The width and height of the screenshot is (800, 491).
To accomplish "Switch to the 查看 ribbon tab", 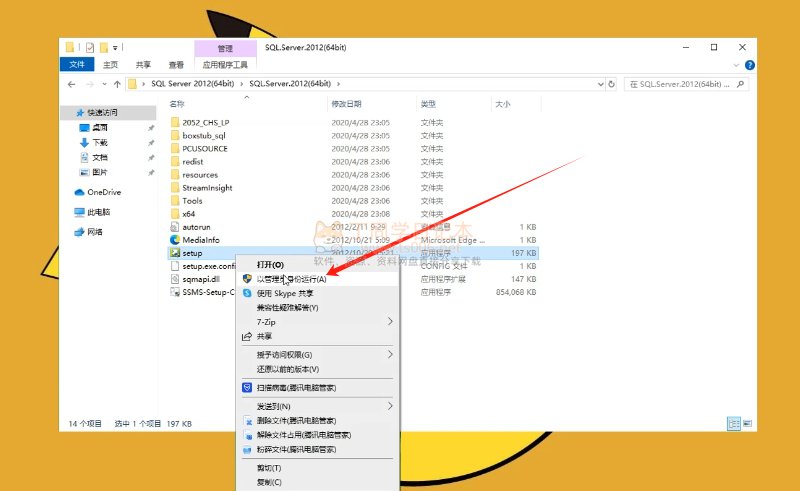I will tap(177, 64).
